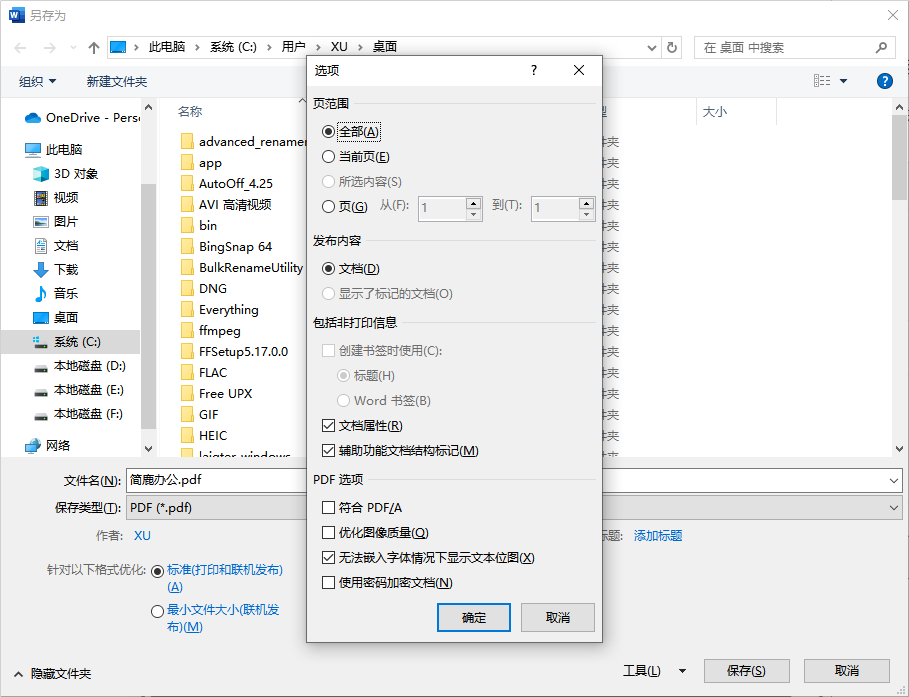Click the 添加标题 link

coord(656,535)
